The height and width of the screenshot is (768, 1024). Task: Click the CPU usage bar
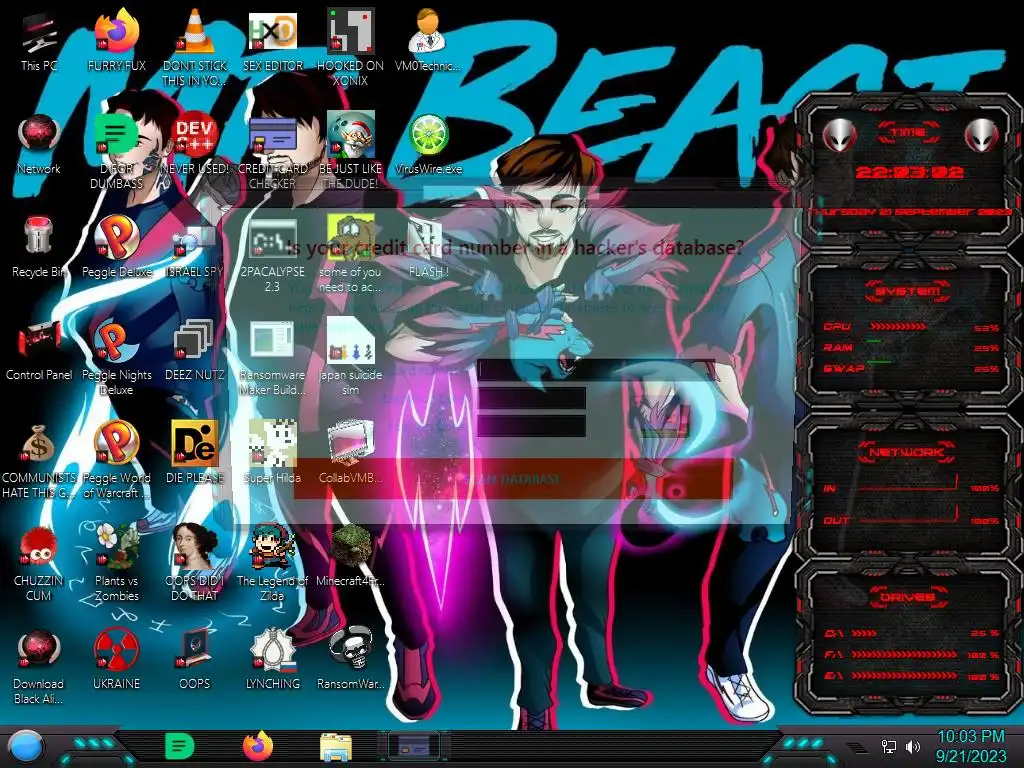pos(898,326)
